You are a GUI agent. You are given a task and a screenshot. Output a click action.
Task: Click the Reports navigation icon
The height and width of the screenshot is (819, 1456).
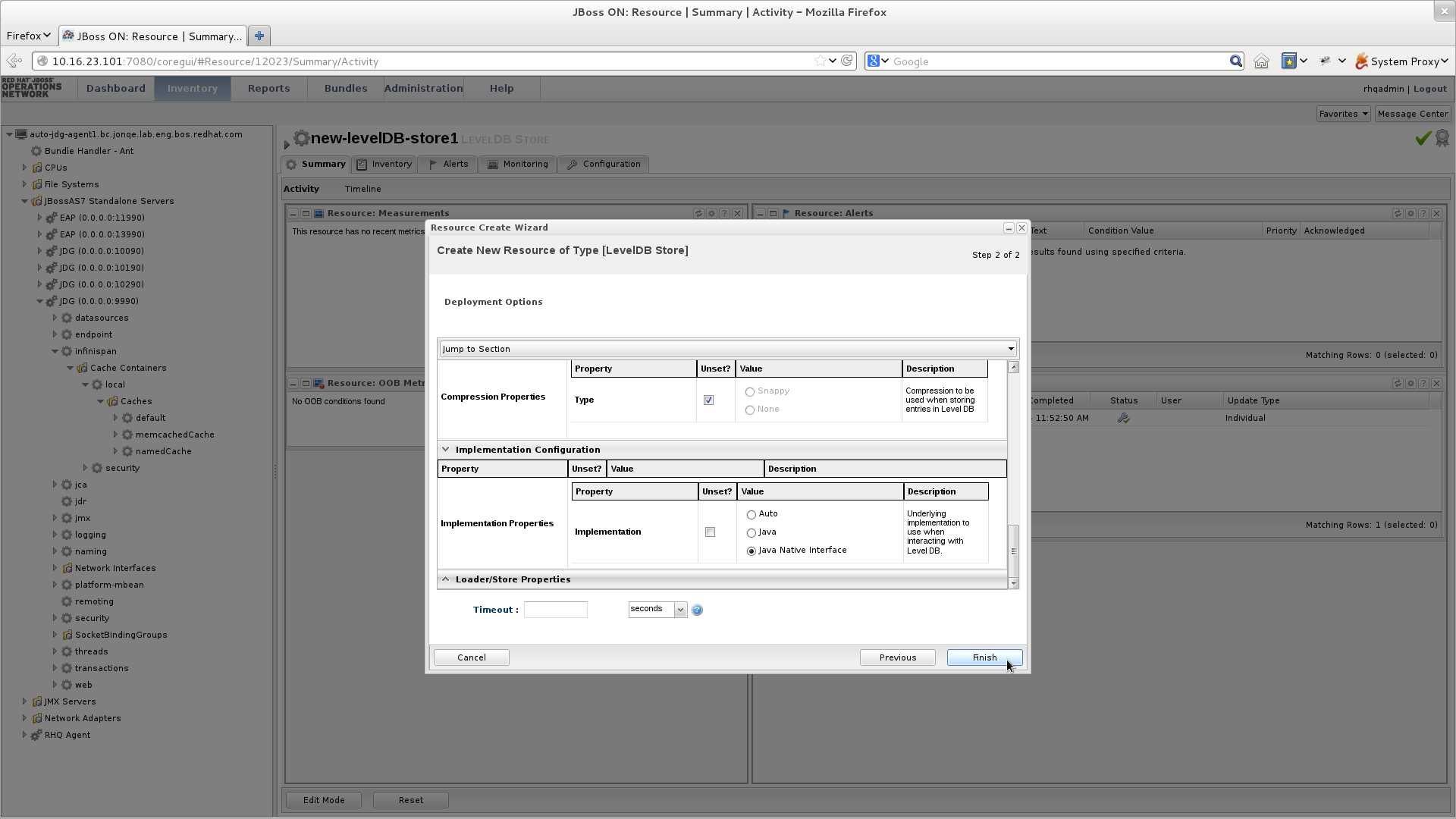[268, 88]
